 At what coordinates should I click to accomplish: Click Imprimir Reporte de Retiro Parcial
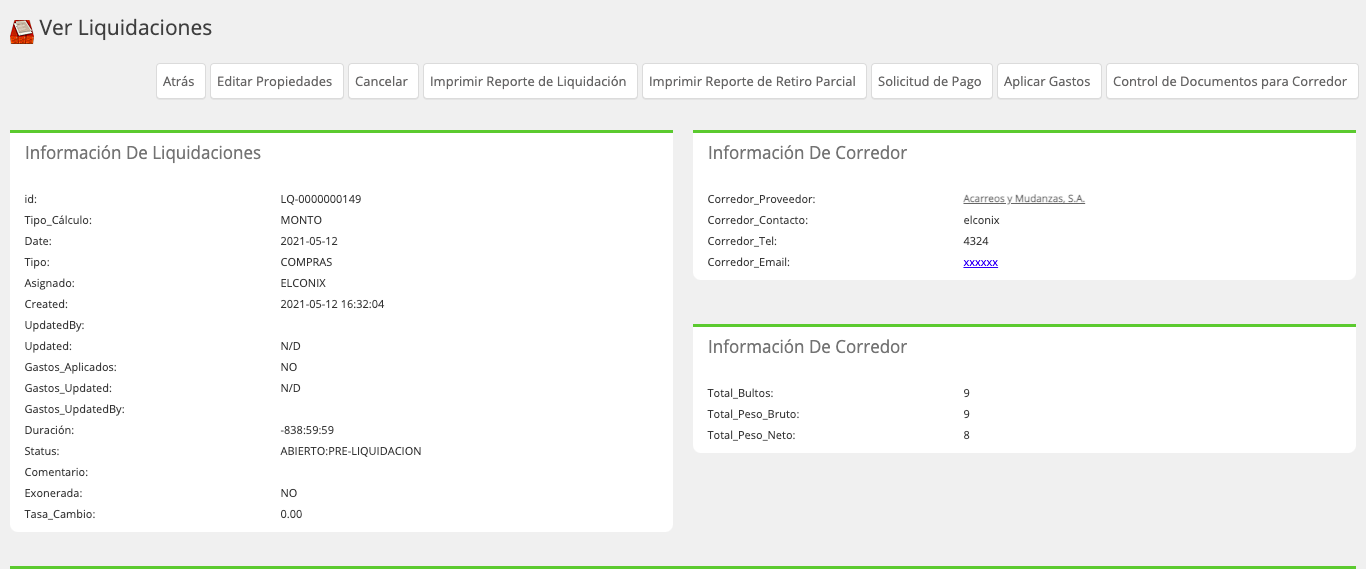coord(753,81)
